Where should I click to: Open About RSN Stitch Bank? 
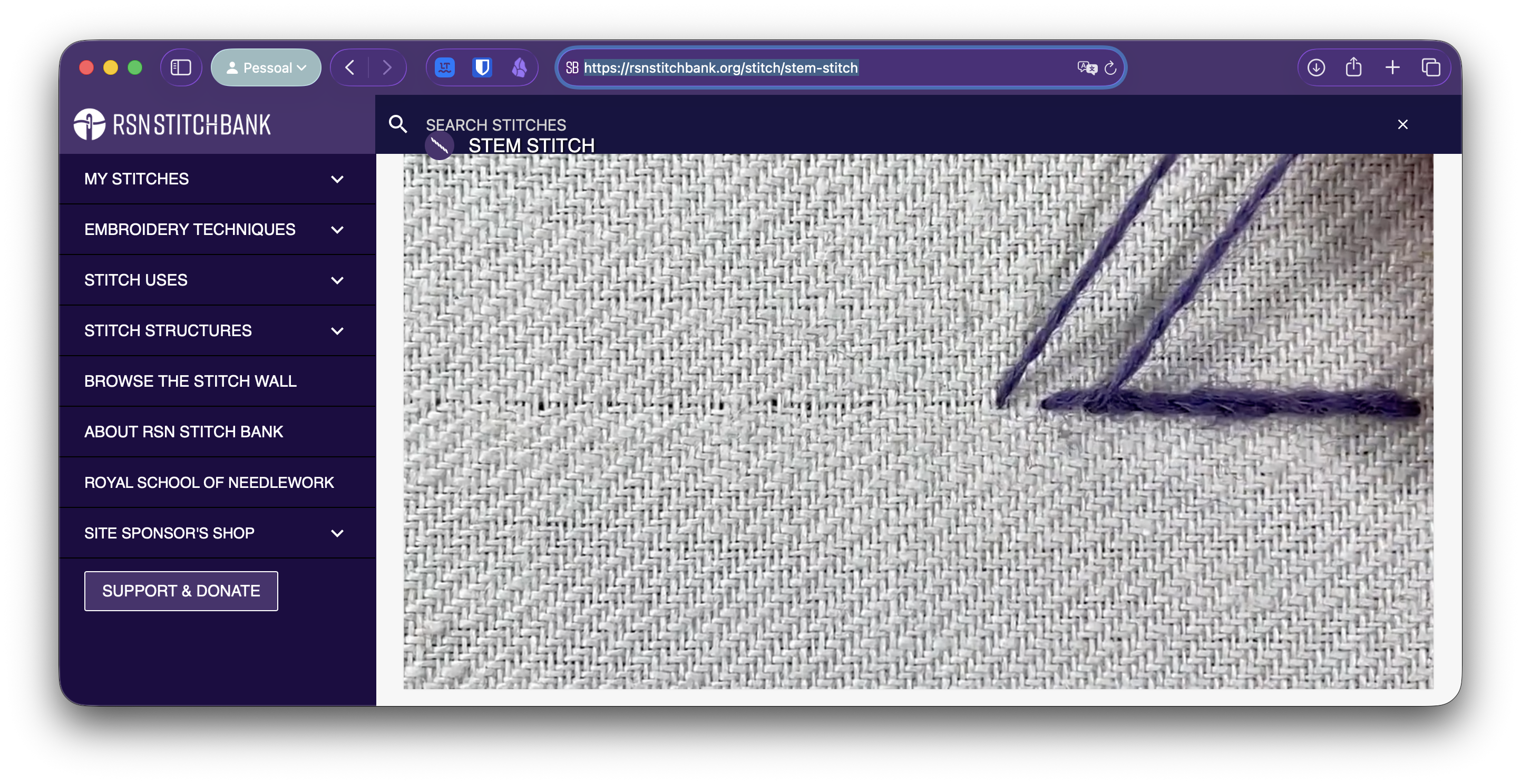tap(183, 432)
